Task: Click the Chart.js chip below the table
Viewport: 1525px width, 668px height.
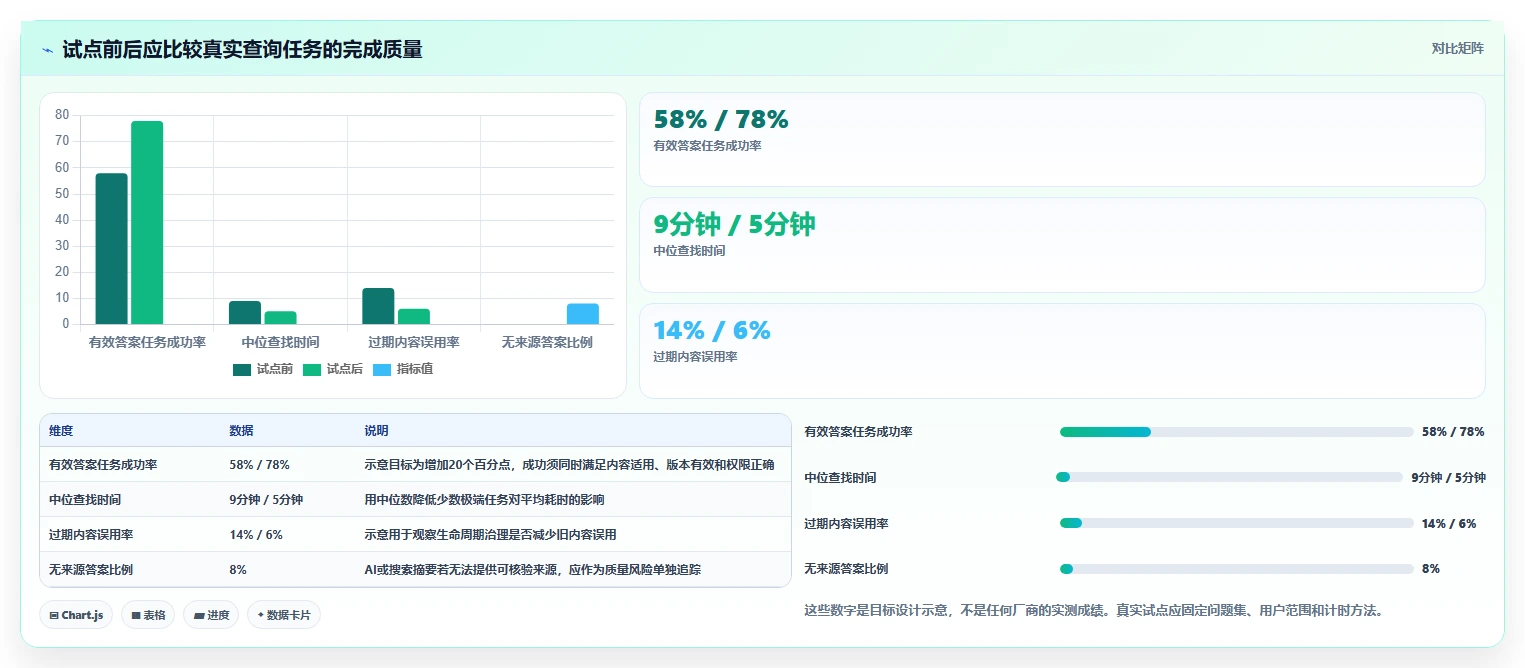Action: pos(77,615)
